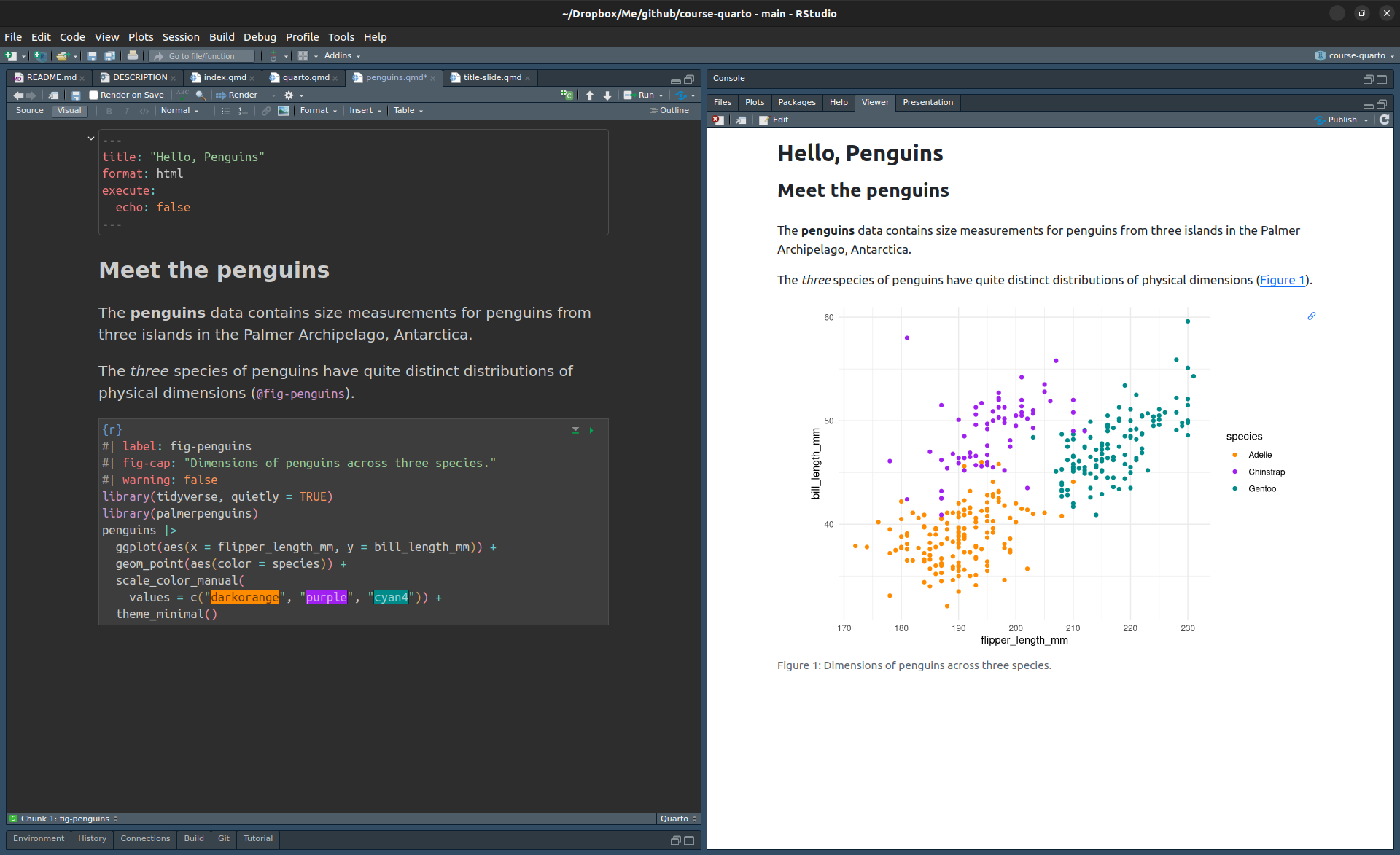The height and width of the screenshot is (855, 1400).
Task: Run the current chunk with green arrow
Action: coord(591,431)
